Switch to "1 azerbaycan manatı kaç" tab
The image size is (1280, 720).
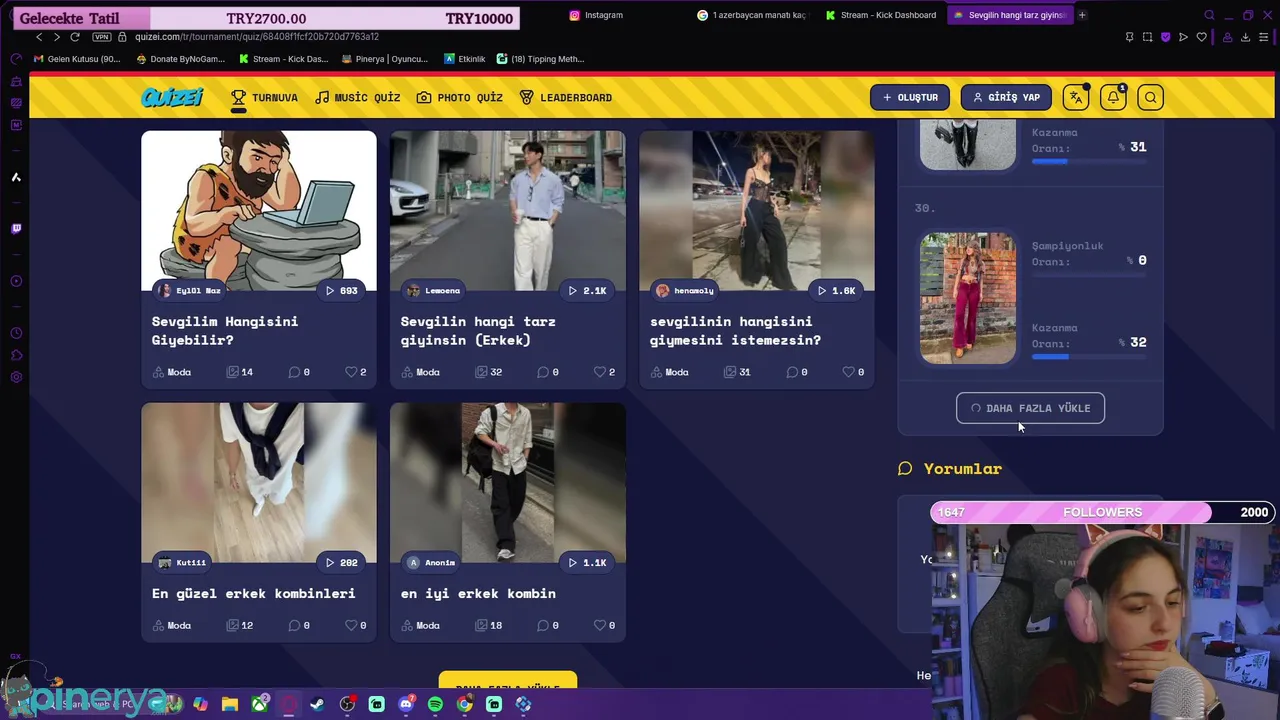pos(752,15)
